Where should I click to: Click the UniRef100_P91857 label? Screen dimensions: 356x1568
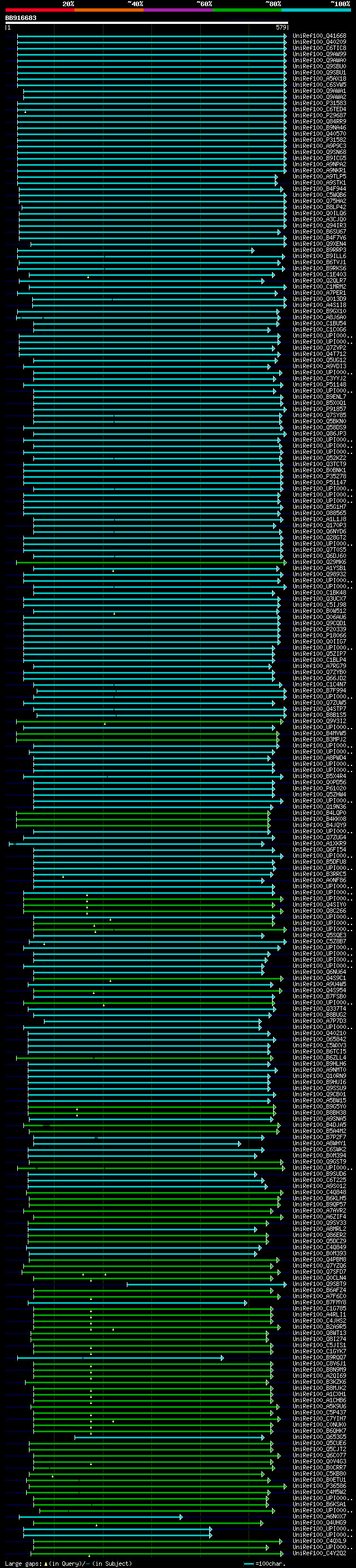click(x=319, y=409)
